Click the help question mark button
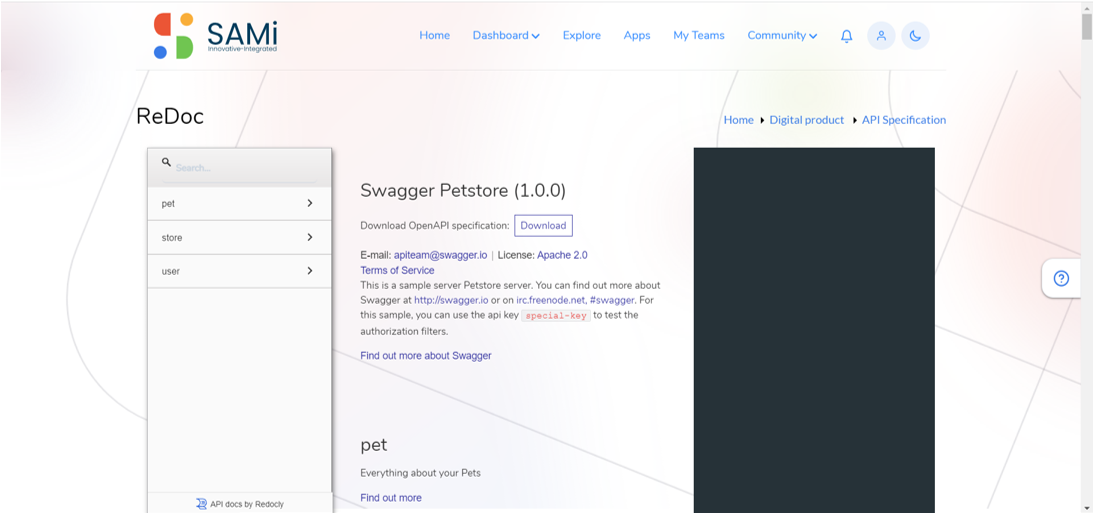This screenshot has height=515, width=1096. coord(1061,279)
